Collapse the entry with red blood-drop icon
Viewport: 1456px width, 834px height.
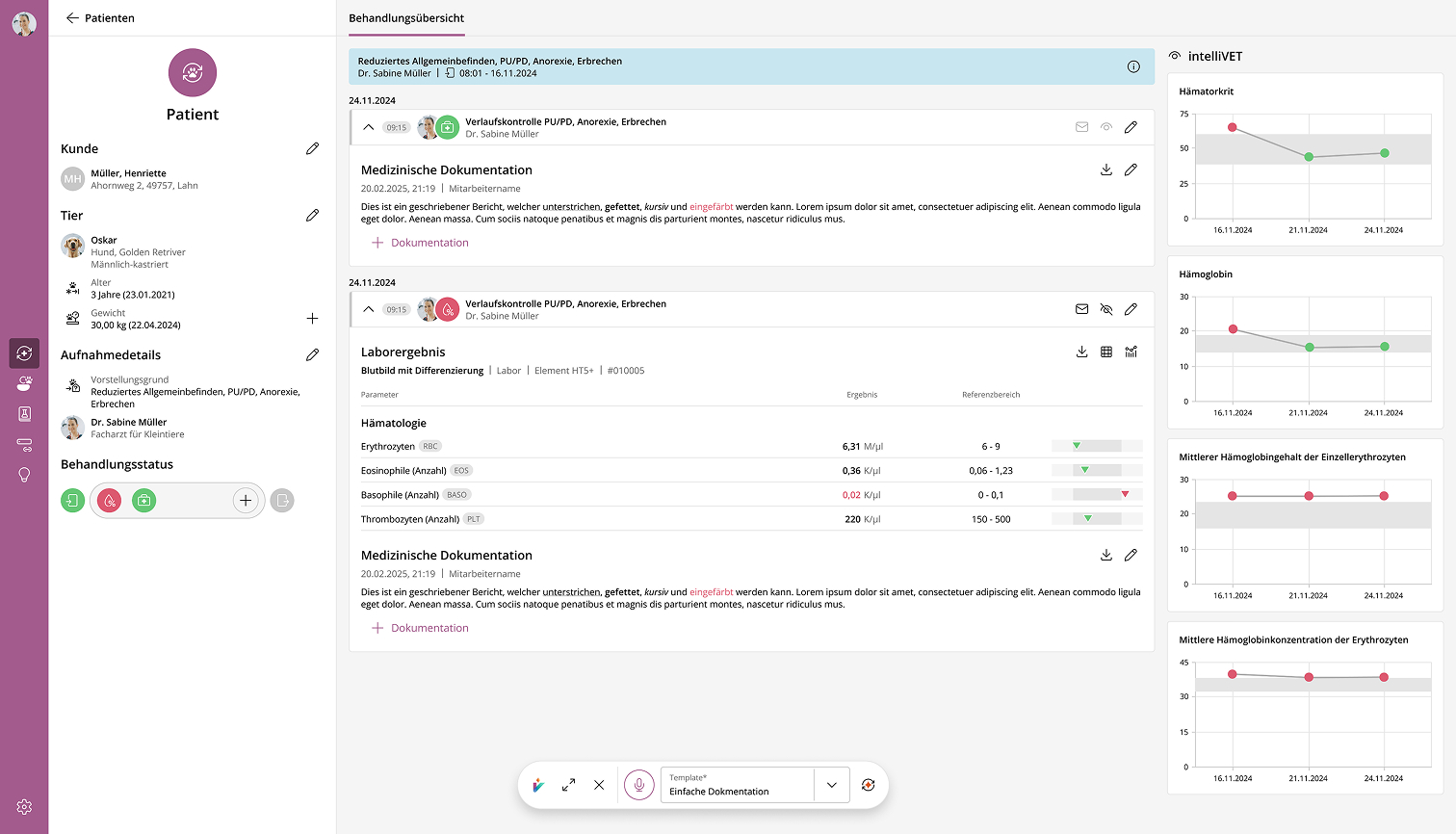pos(369,309)
